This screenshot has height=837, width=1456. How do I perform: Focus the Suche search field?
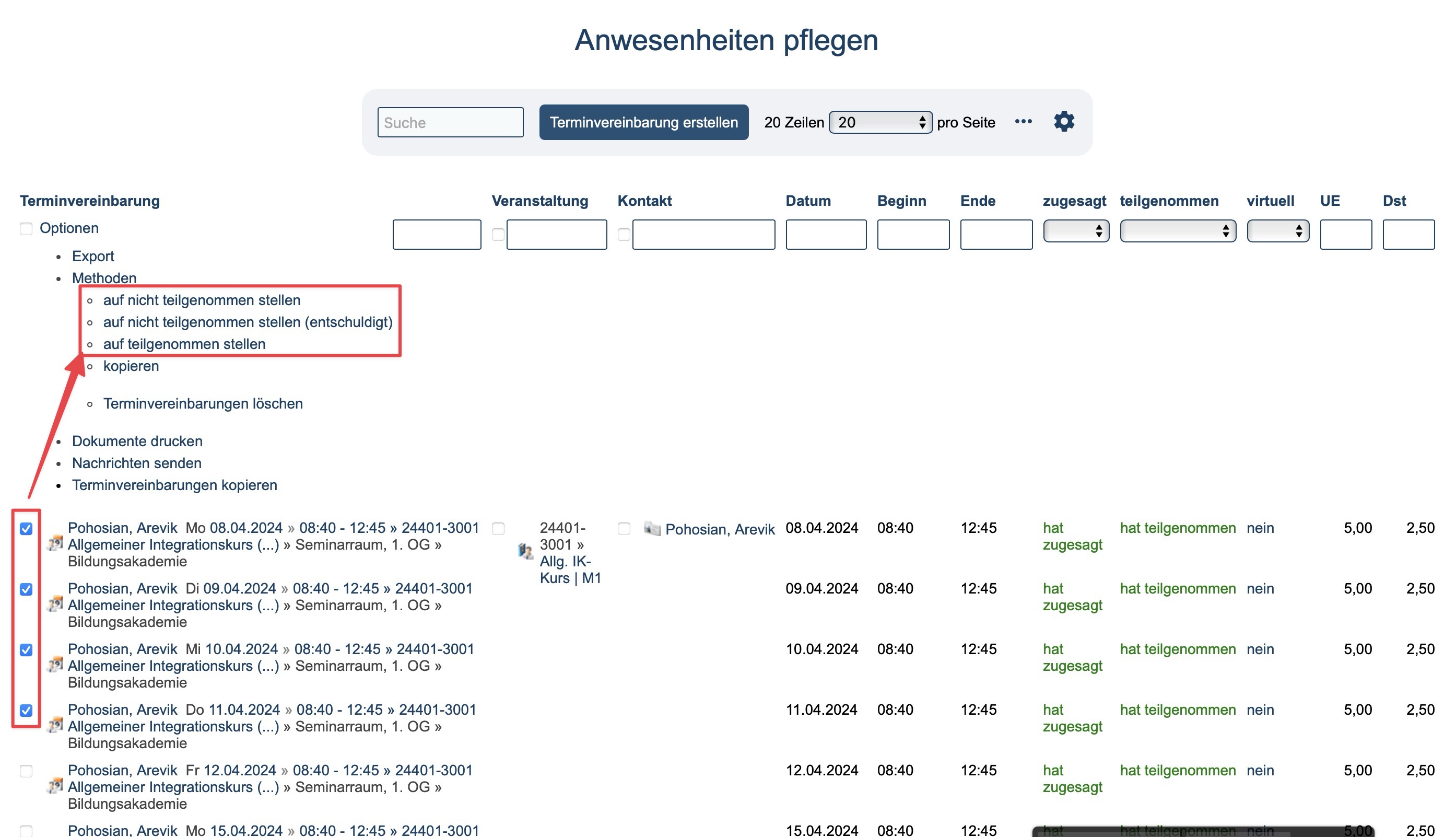pos(450,122)
